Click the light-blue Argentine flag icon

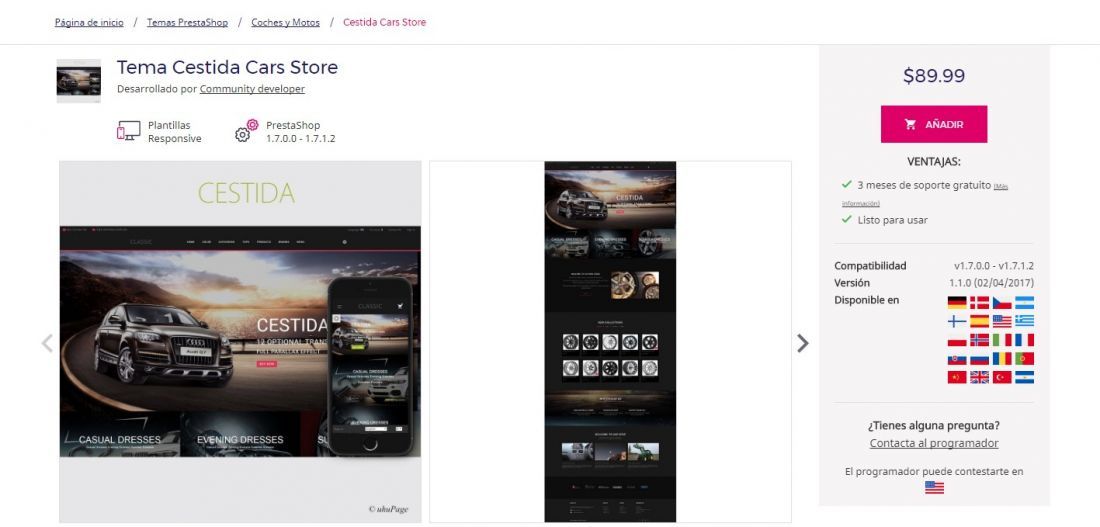[x=1024, y=302]
